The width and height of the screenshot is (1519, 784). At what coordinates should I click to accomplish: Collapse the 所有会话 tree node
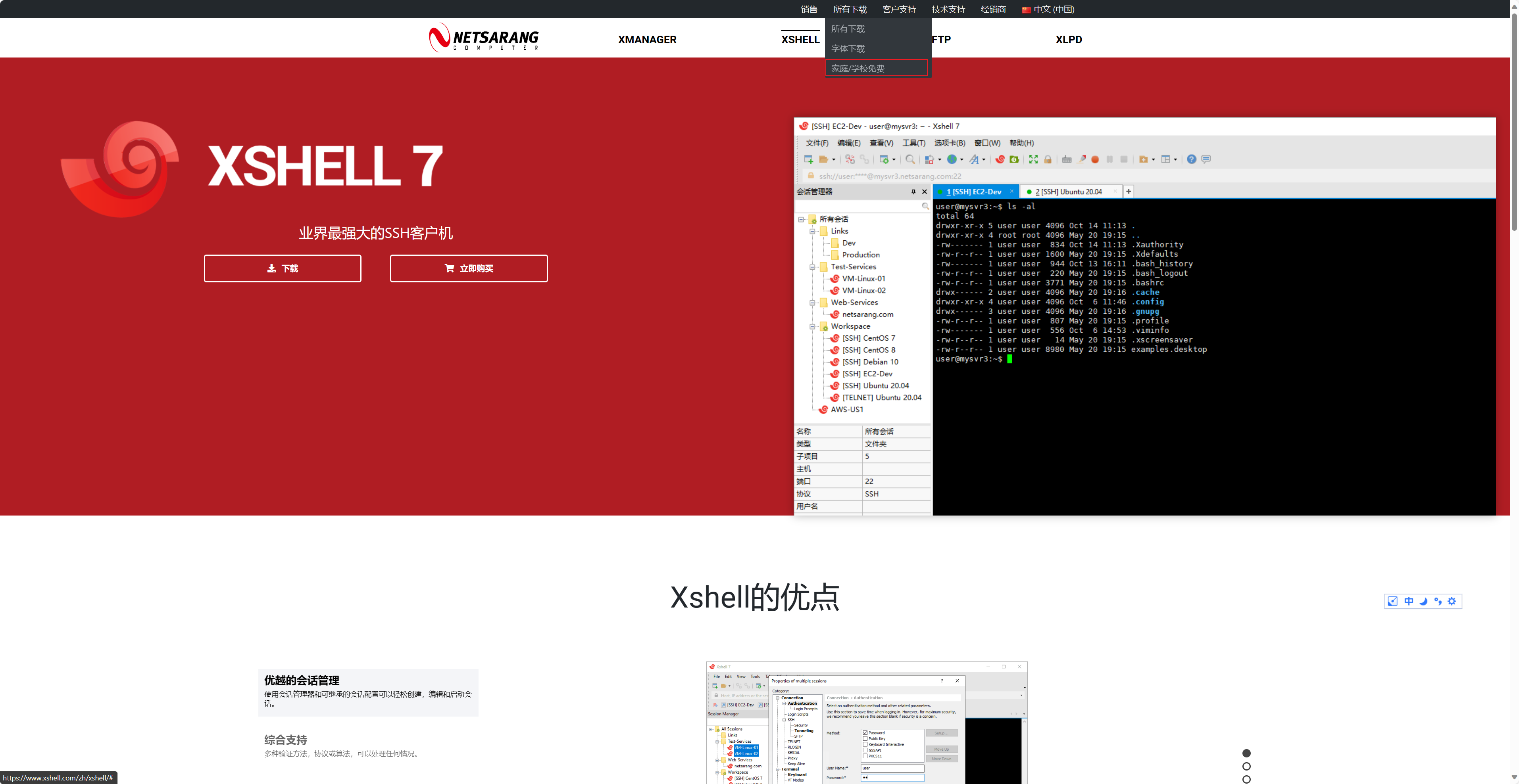(802, 219)
